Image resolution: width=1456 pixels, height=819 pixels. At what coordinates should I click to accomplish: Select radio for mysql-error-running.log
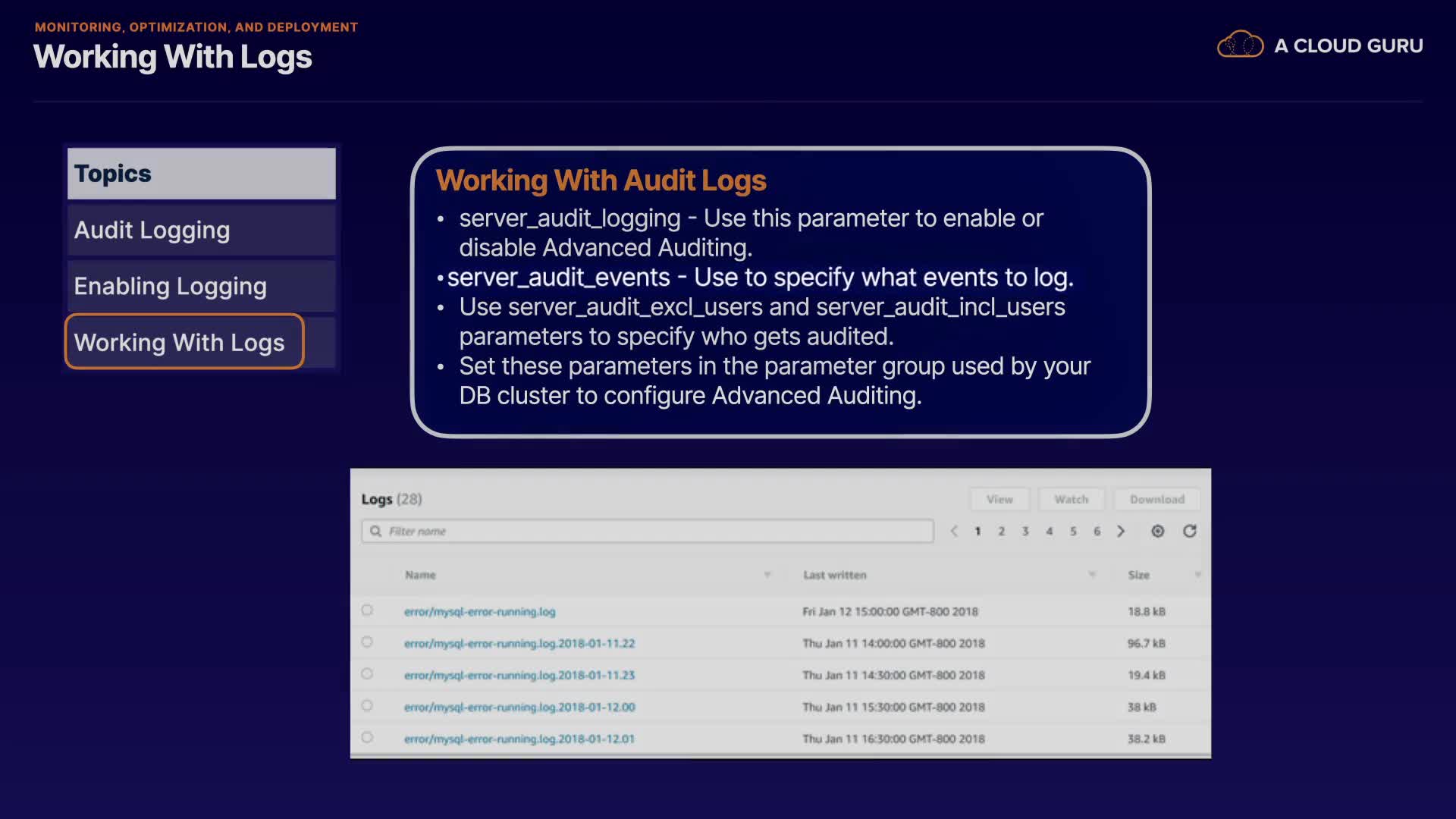367,610
